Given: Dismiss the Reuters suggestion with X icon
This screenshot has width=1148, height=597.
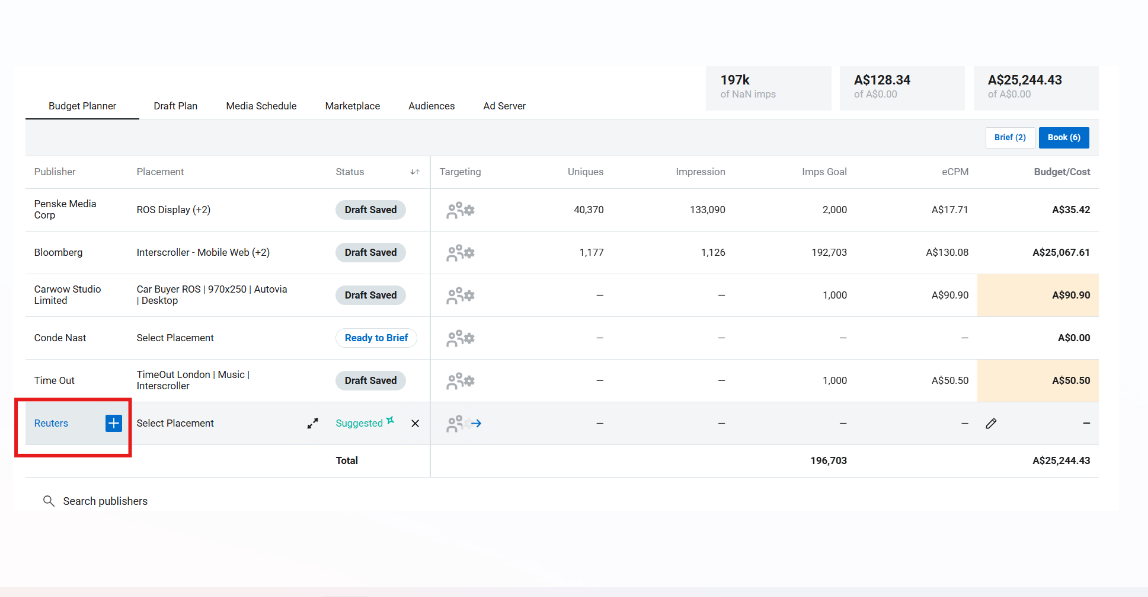Looking at the screenshot, I should [x=415, y=423].
